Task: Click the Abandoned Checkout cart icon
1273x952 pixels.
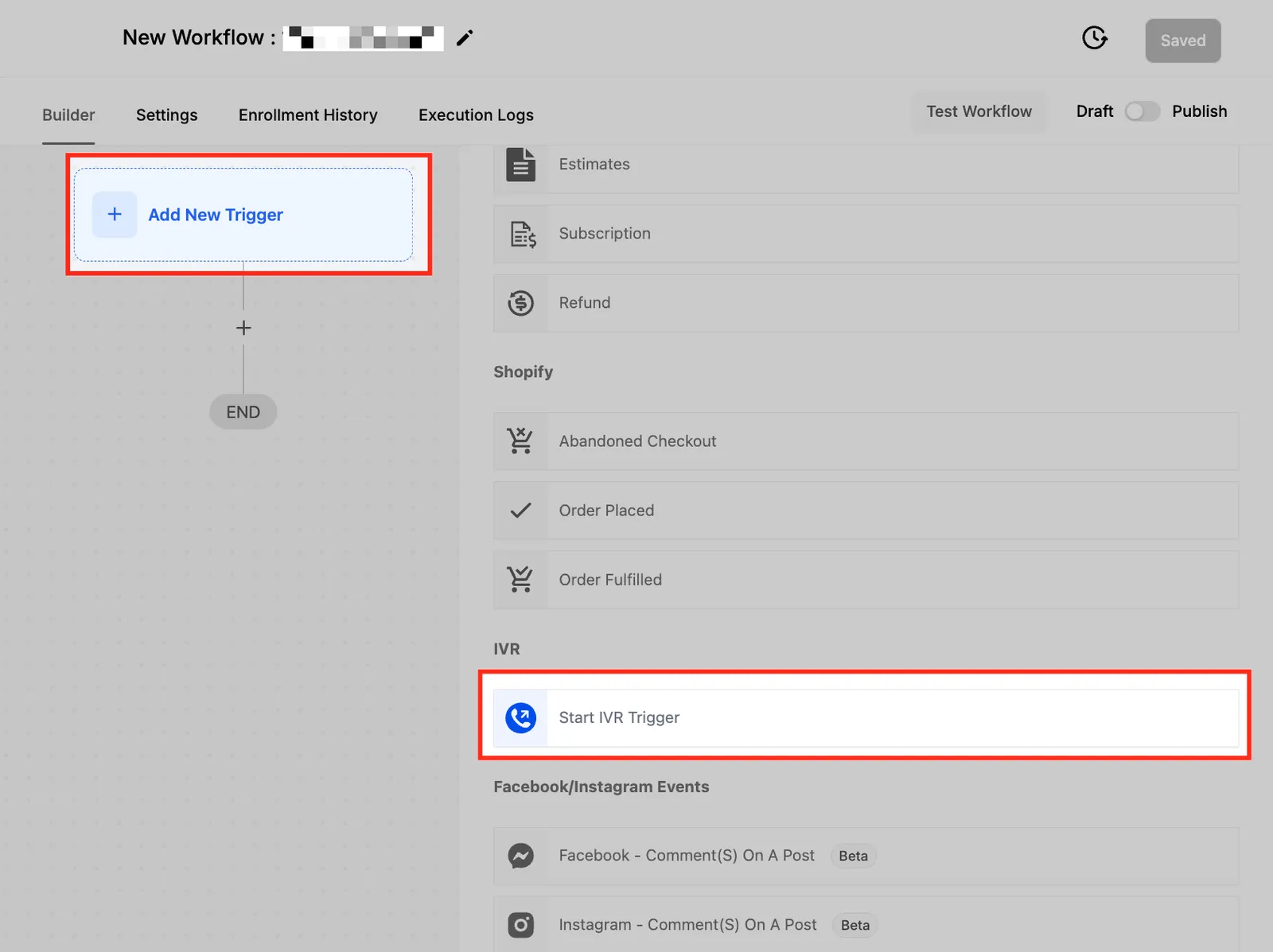Action: [x=520, y=441]
